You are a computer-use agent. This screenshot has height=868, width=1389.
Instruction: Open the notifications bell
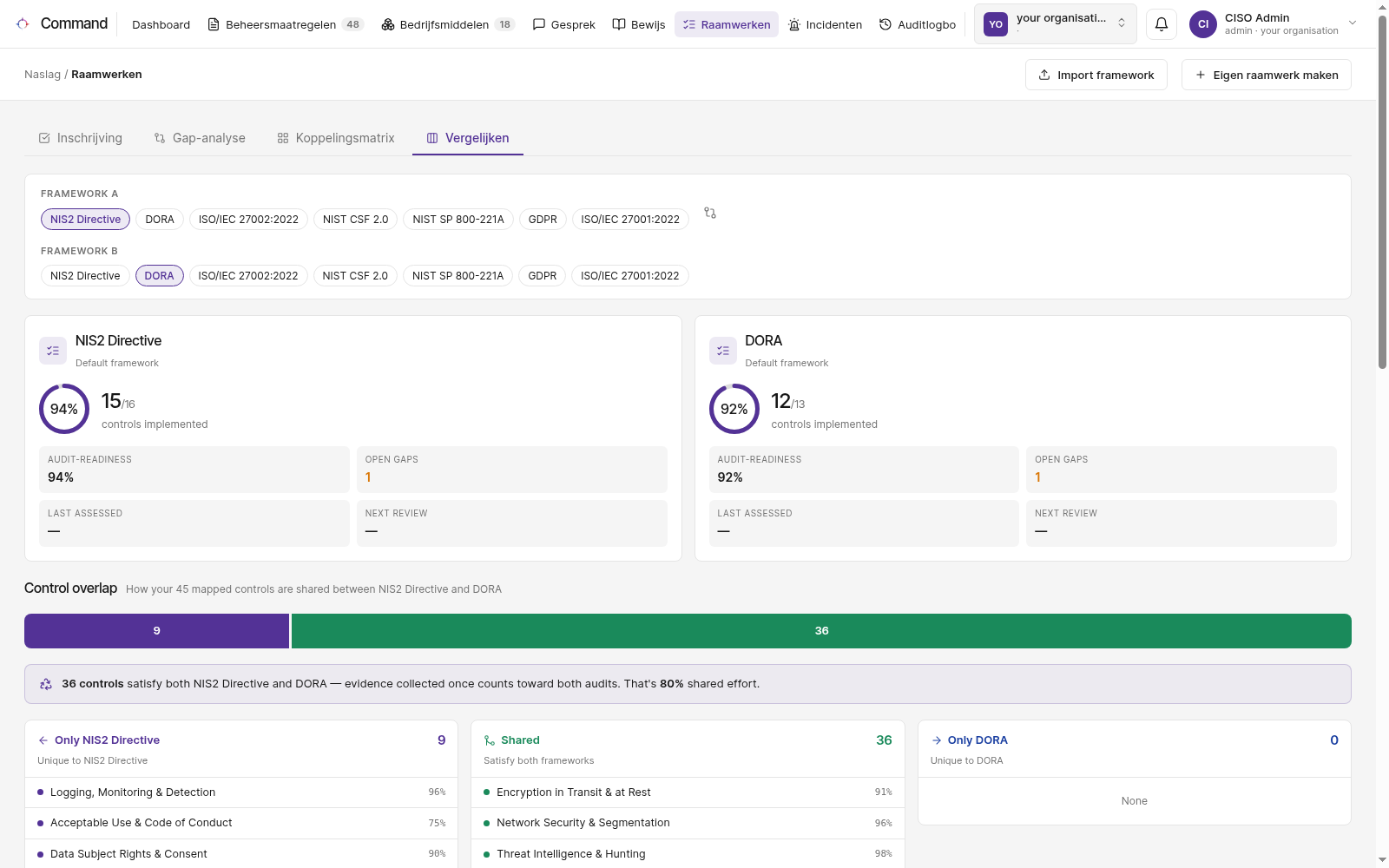point(1162,24)
